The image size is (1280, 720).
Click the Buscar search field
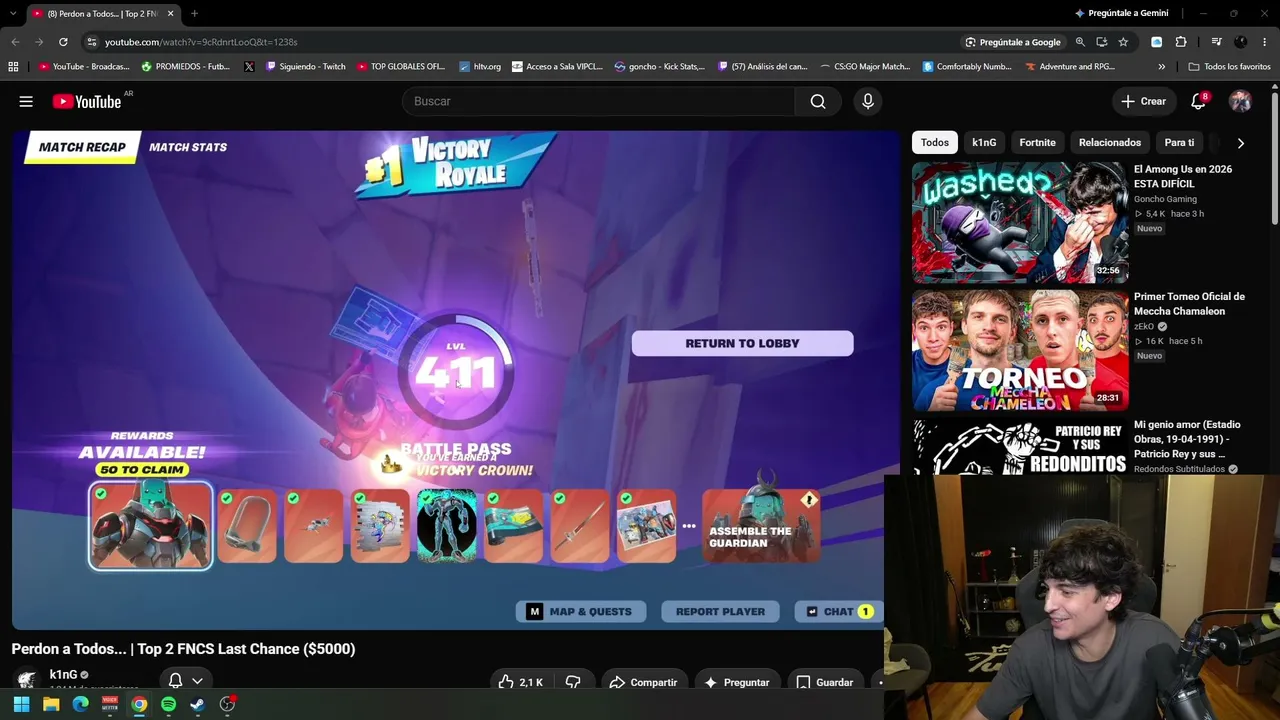pyautogui.click(x=598, y=101)
